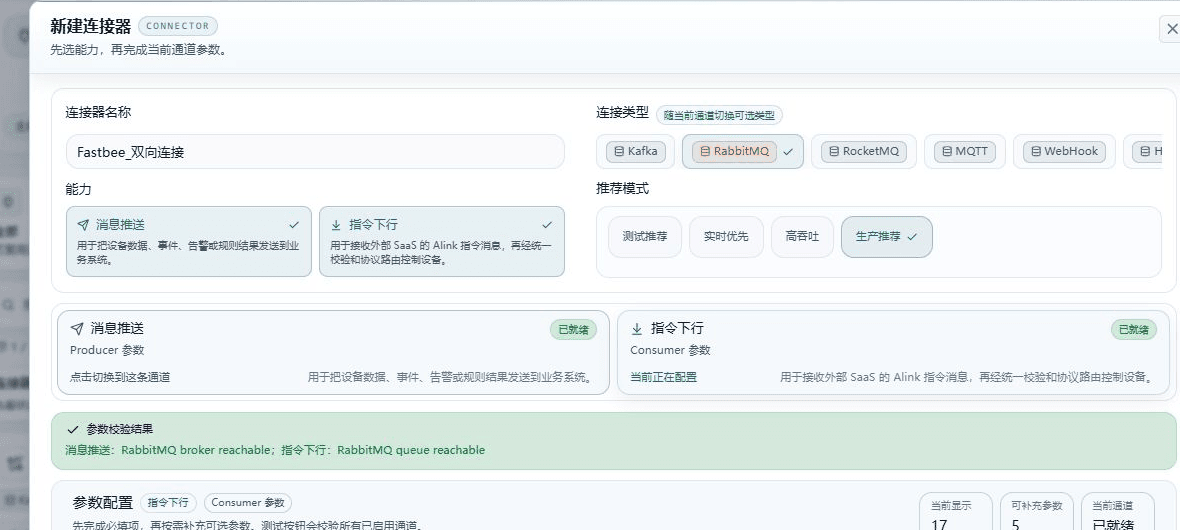Click the CONNECTOR badge
The image size is (1180, 530).
click(178, 26)
